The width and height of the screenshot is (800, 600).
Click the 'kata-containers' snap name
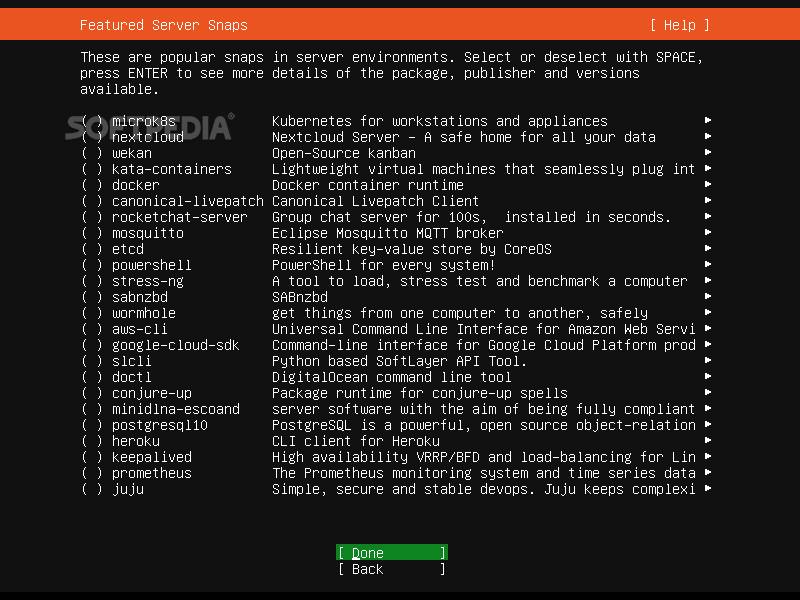(172, 169)
